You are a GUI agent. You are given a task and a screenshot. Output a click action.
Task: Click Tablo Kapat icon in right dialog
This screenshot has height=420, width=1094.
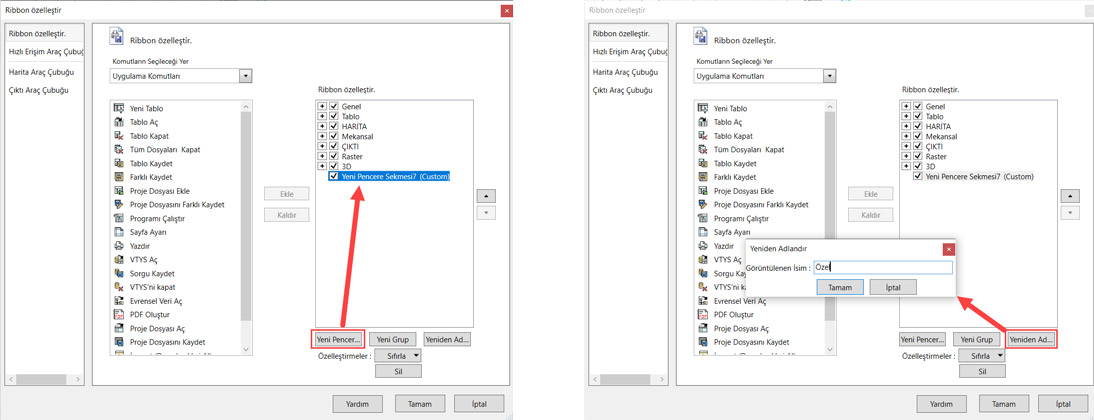pos(703,136)
